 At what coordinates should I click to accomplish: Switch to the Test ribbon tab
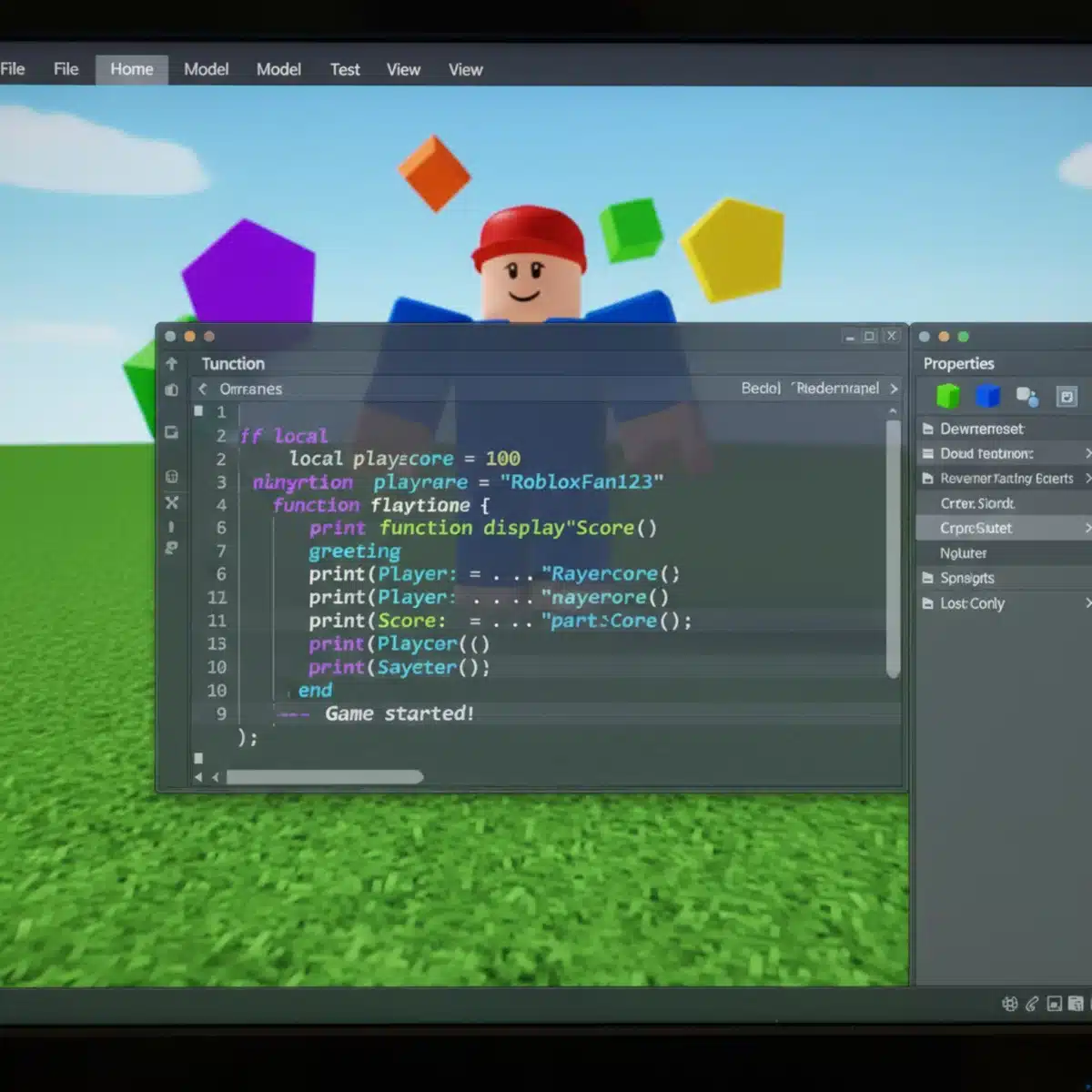point(345,69)
